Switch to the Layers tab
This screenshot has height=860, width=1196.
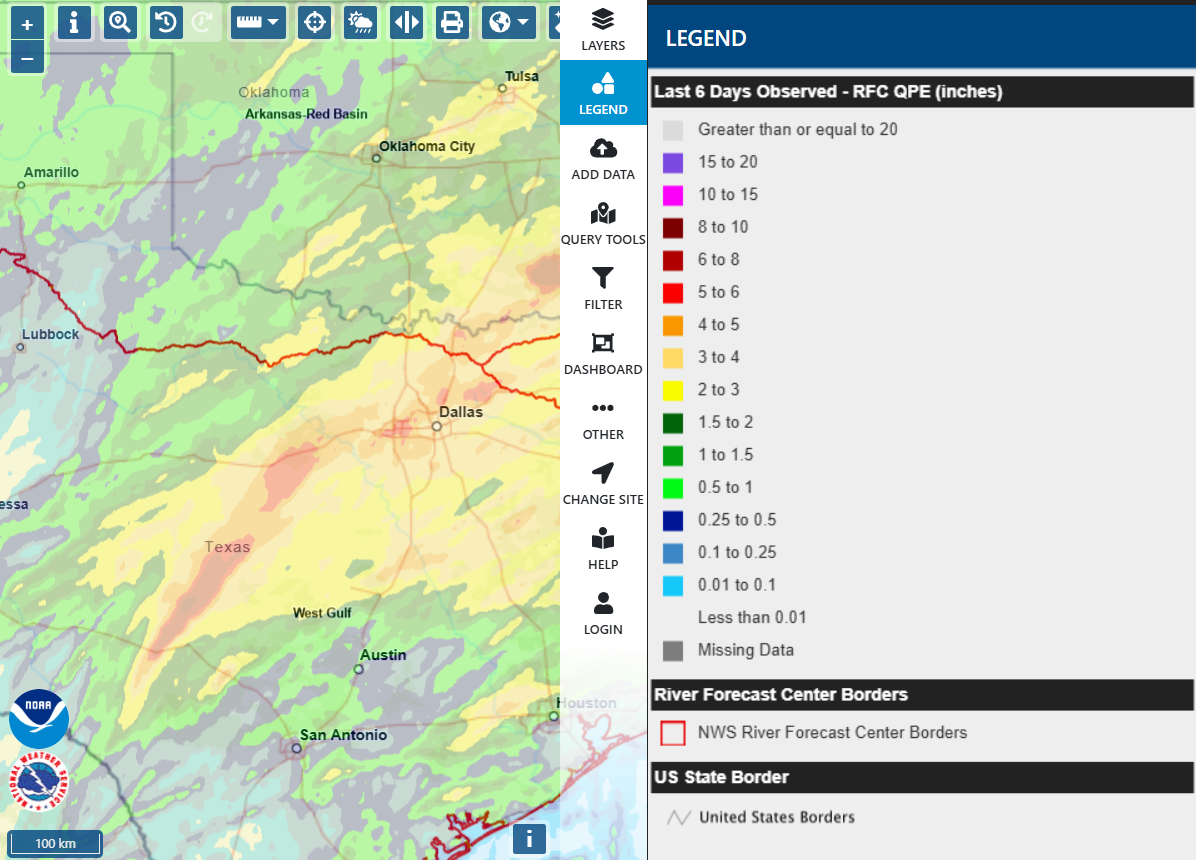click(603, 27)
